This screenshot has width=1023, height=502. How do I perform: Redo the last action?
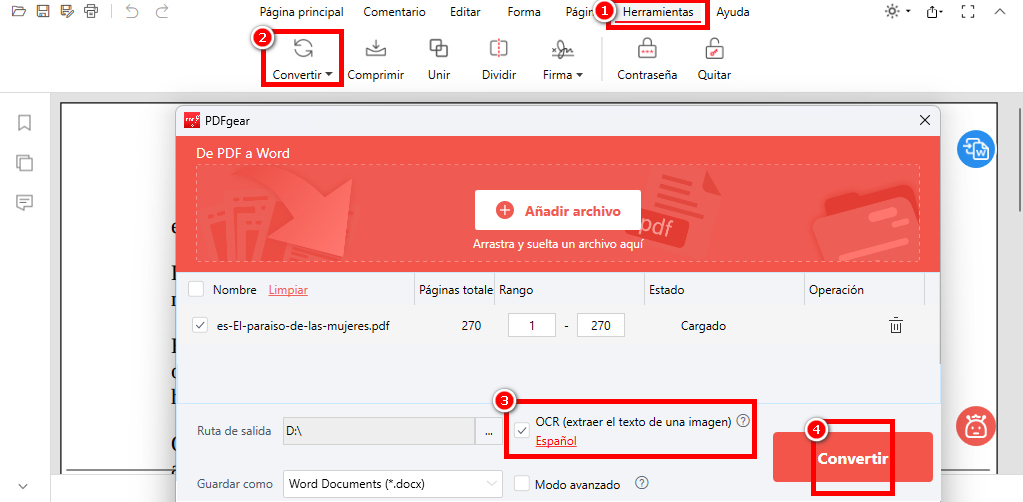tap(162, 11)
